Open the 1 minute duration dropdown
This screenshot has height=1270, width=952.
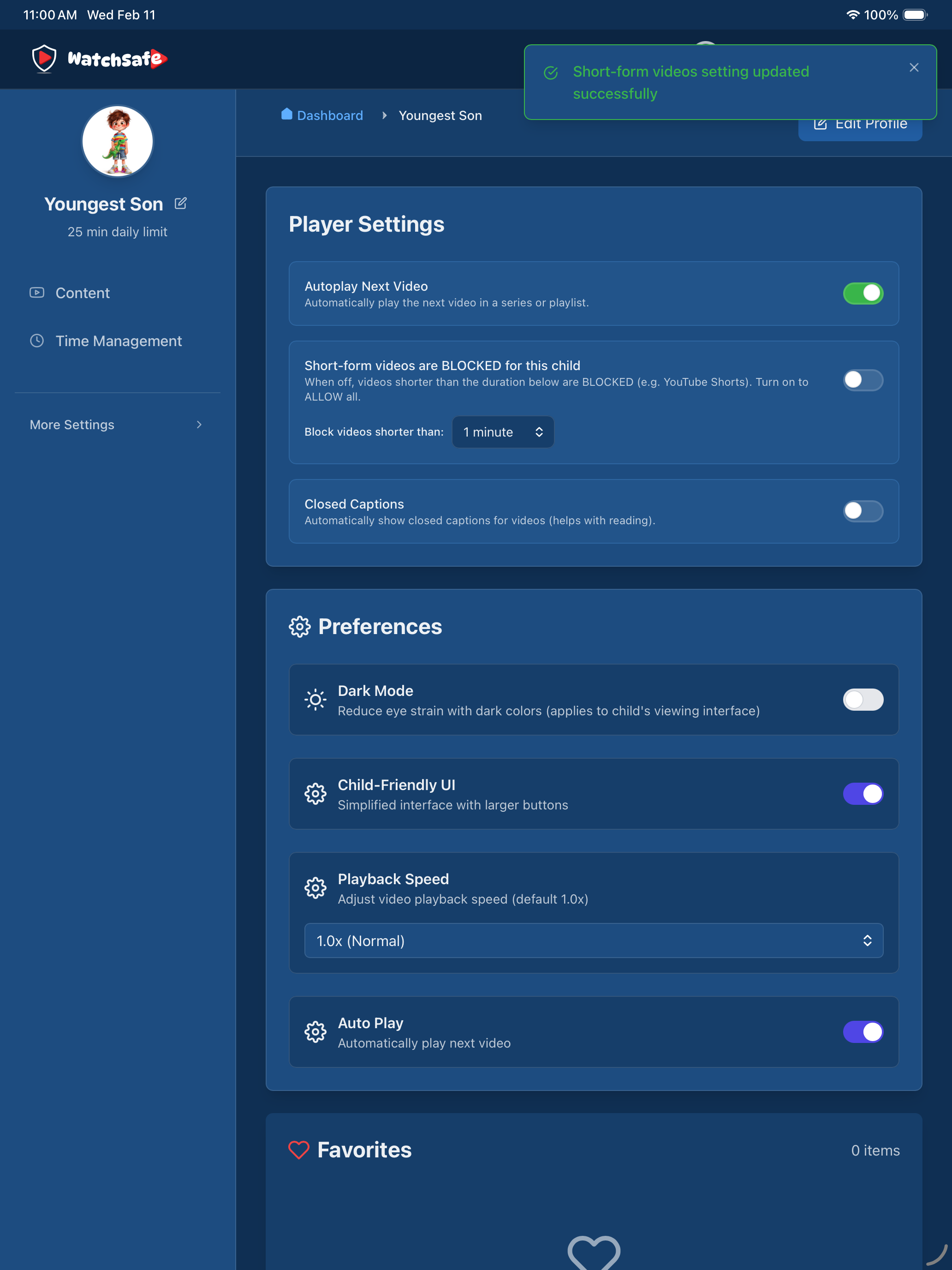click(503, 432)
